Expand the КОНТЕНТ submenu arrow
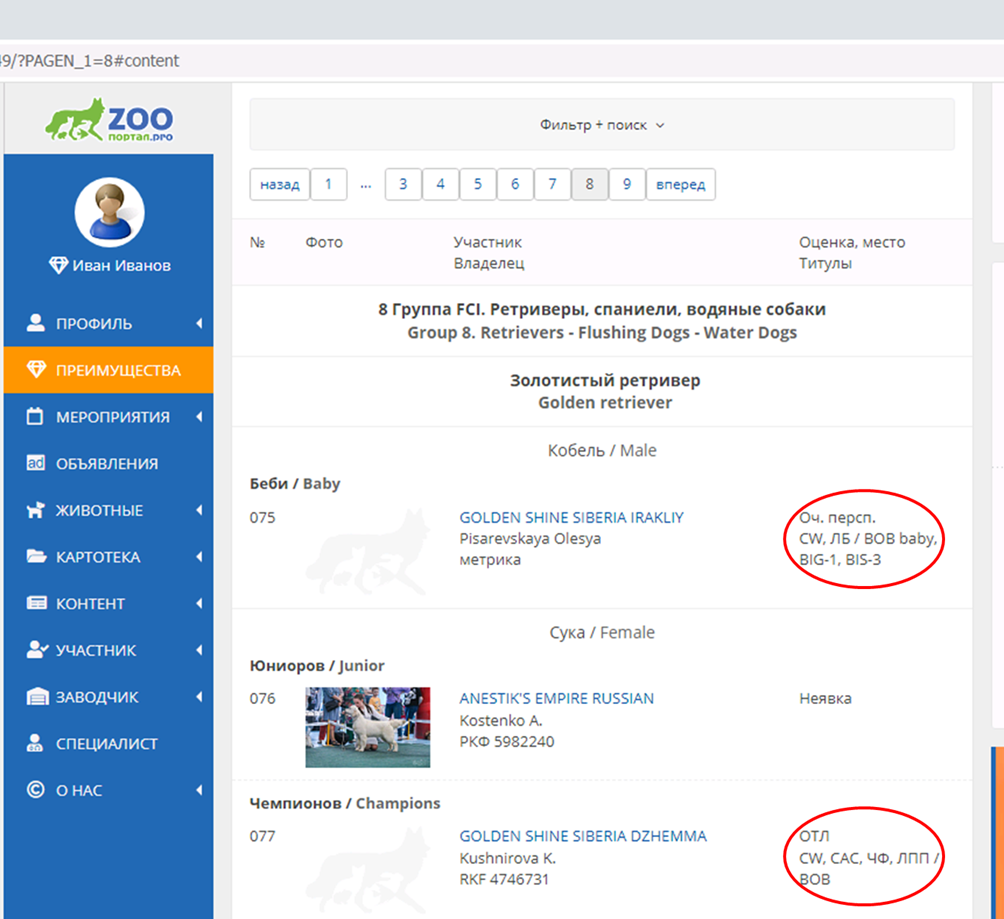The width and height of the screenshot is (1004, 919). [199, 604]
